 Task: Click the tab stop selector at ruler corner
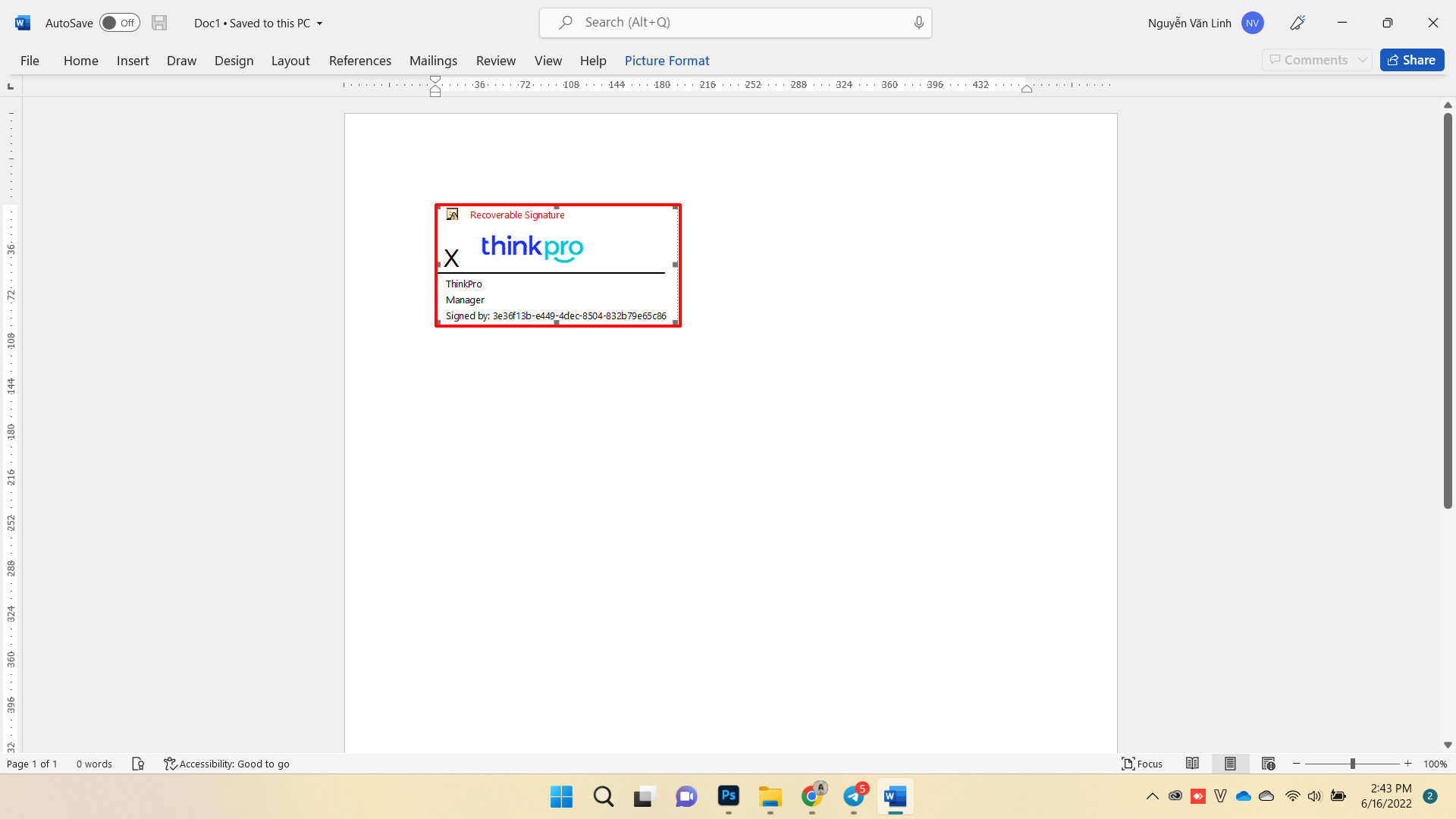[11, 86]
